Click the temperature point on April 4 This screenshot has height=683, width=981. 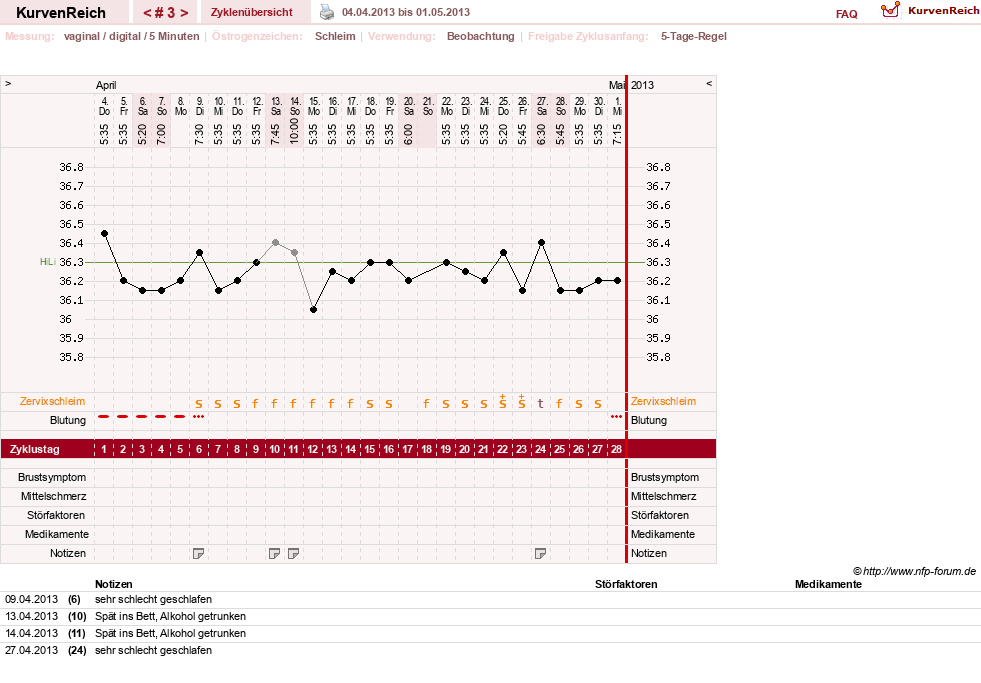pyautogui.click(x=104, y=233)
